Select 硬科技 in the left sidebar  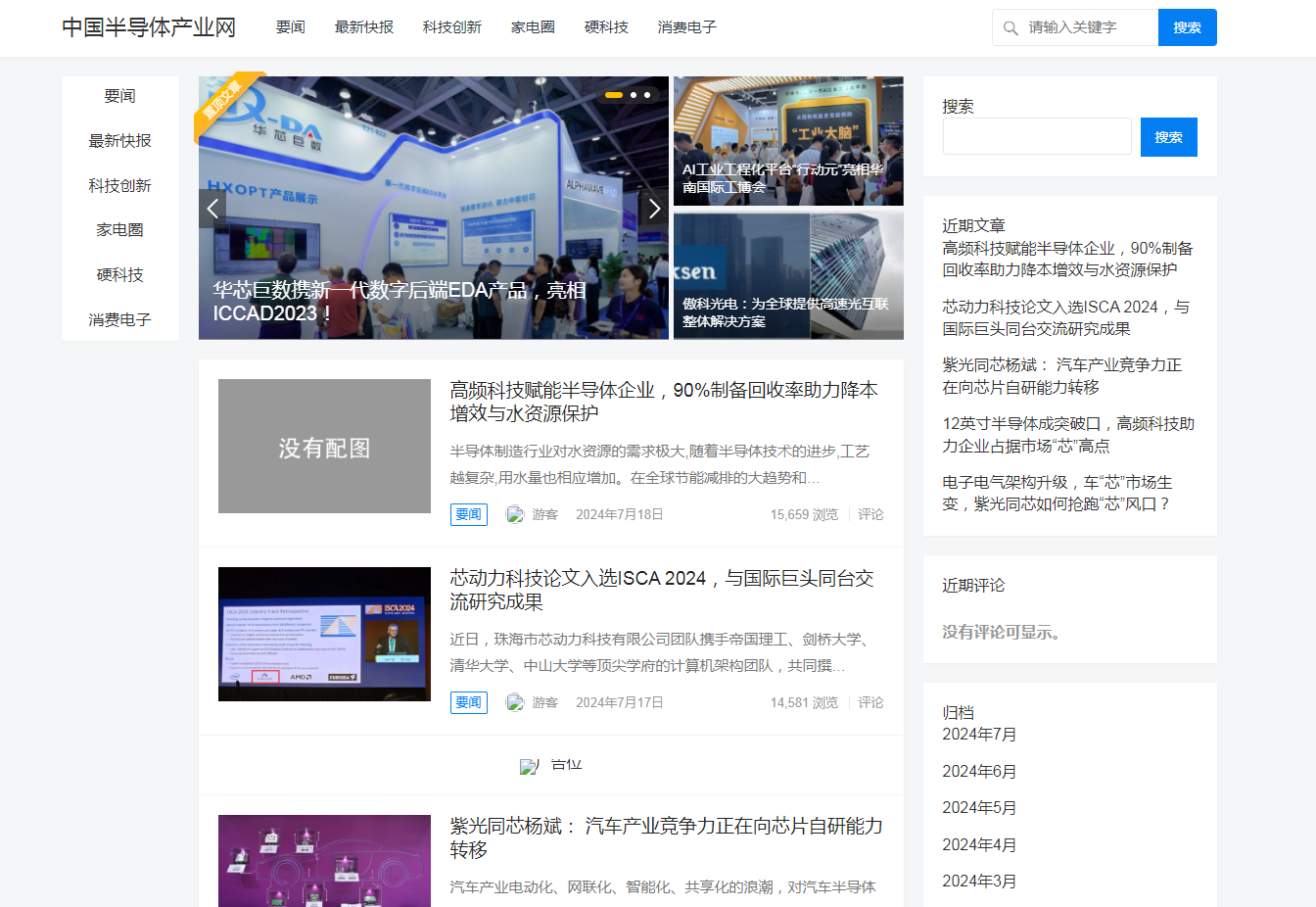[x=120, y=275]
